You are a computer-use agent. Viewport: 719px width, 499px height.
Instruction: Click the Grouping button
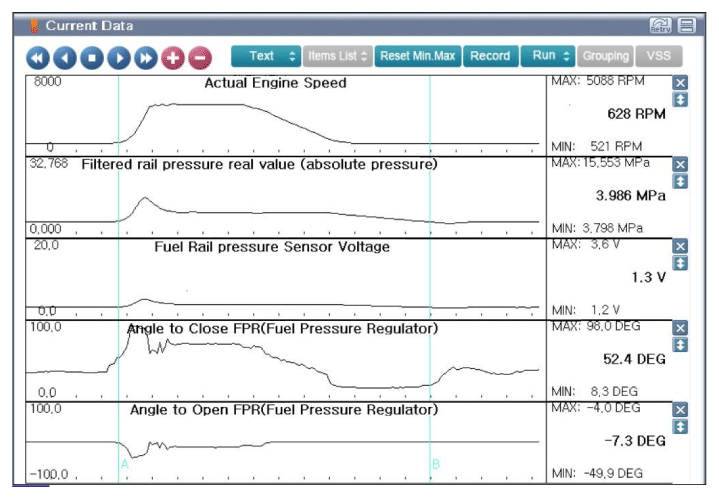coord(606,56)
